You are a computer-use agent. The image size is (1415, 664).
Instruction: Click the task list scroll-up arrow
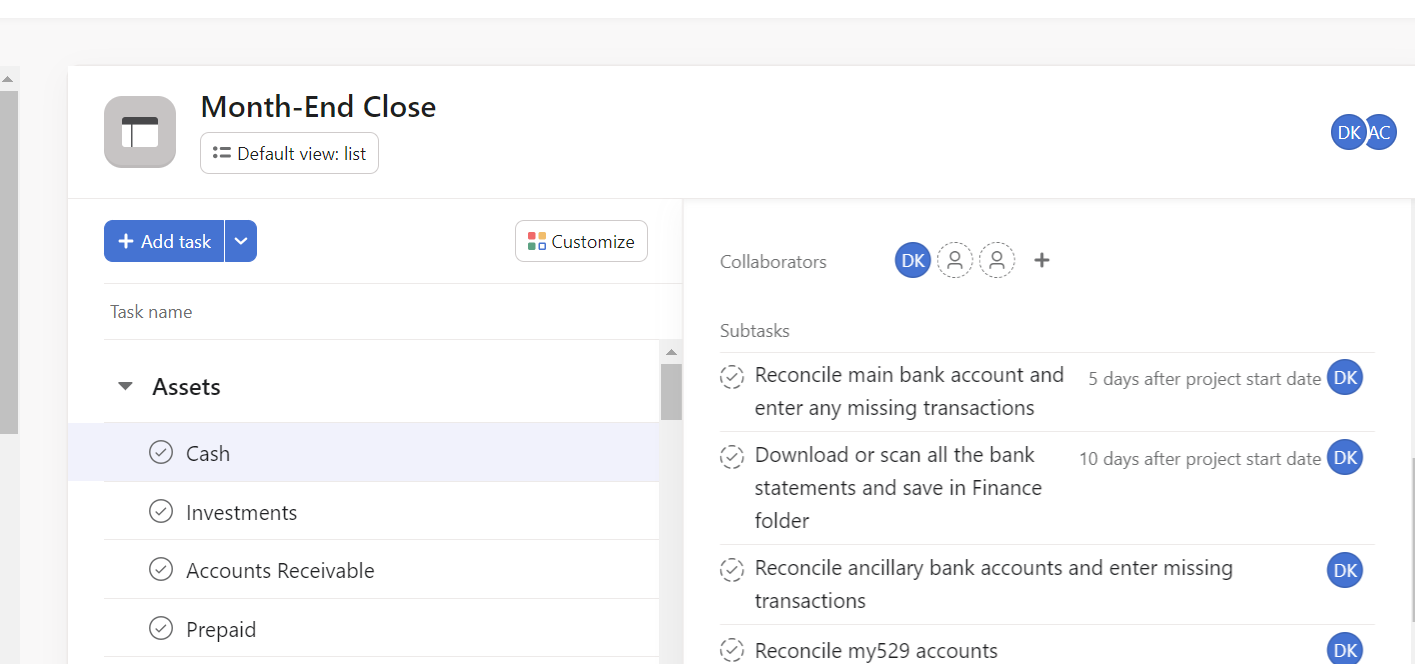coord(671,352)
